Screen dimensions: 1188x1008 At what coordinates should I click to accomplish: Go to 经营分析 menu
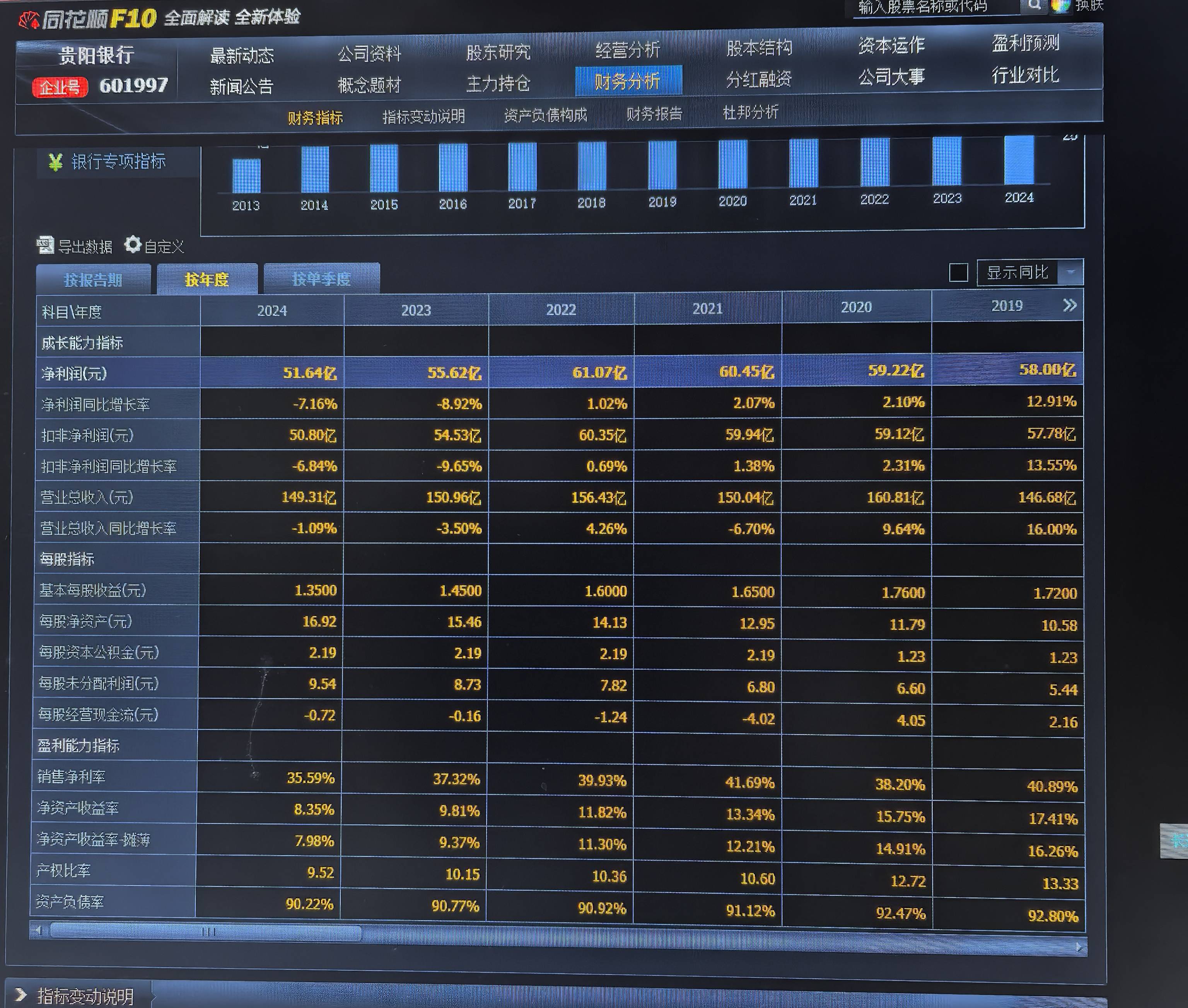click(627, 50)
